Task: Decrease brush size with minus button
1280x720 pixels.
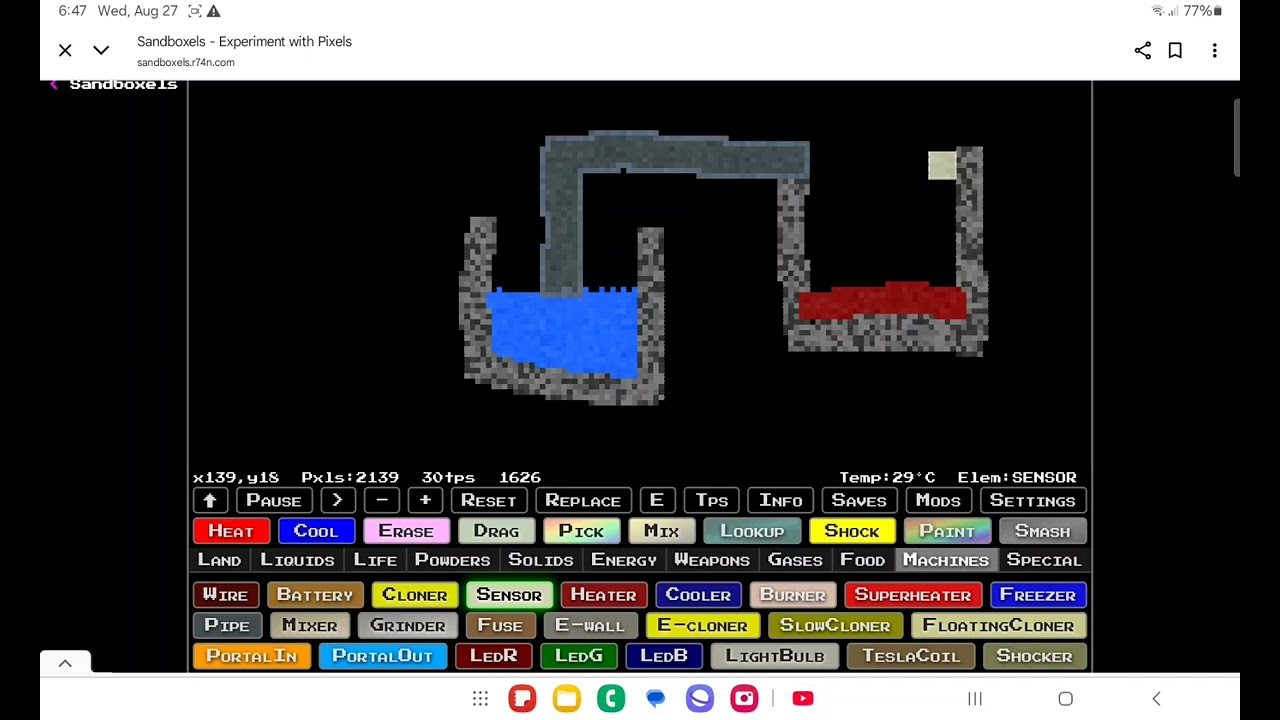Action: tap(382, 501)
